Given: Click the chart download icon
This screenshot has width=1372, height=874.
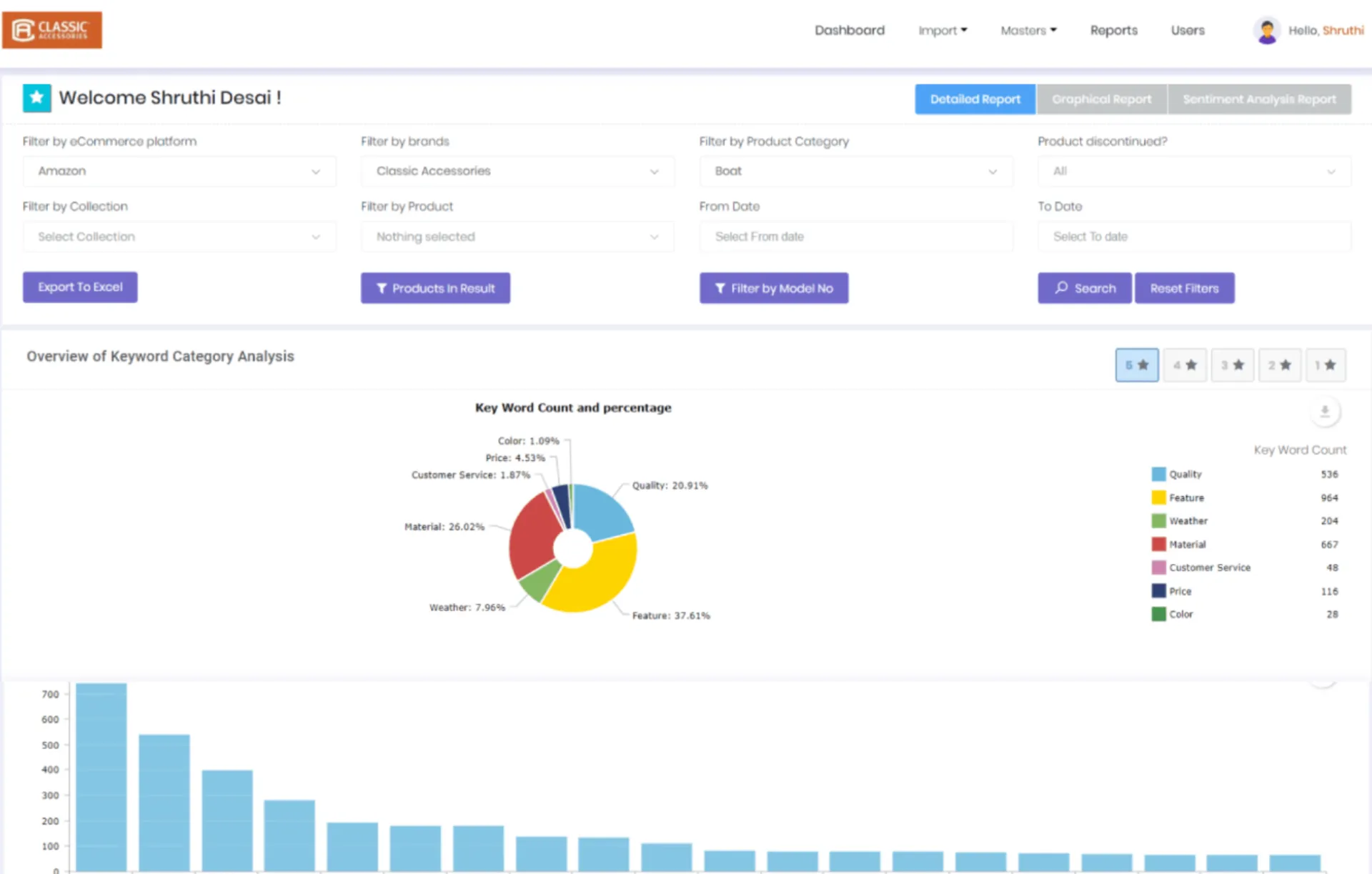Looking at the screenshot, I should (x=1325, y=411).
